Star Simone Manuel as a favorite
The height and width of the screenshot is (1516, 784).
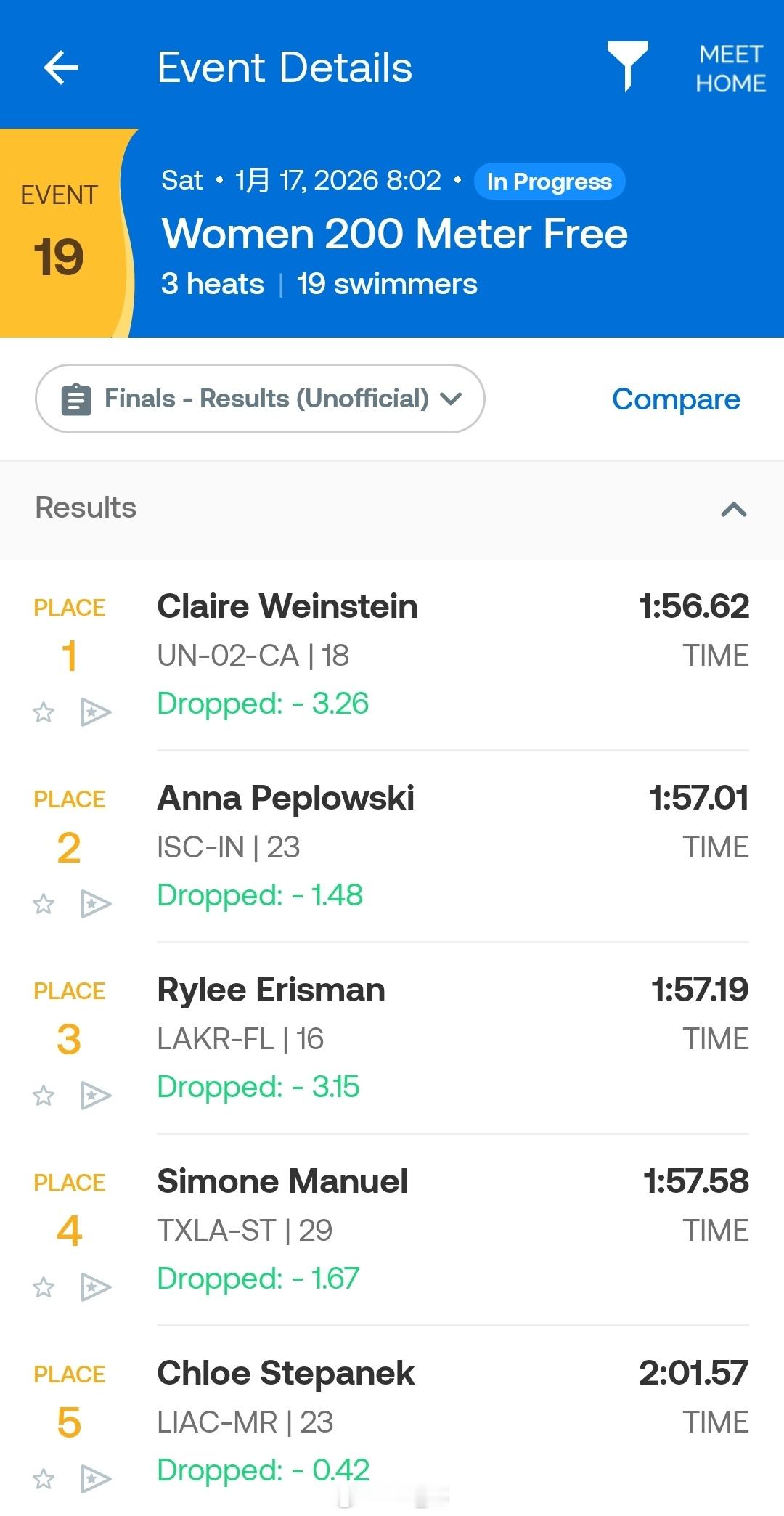pos(44,1288)
